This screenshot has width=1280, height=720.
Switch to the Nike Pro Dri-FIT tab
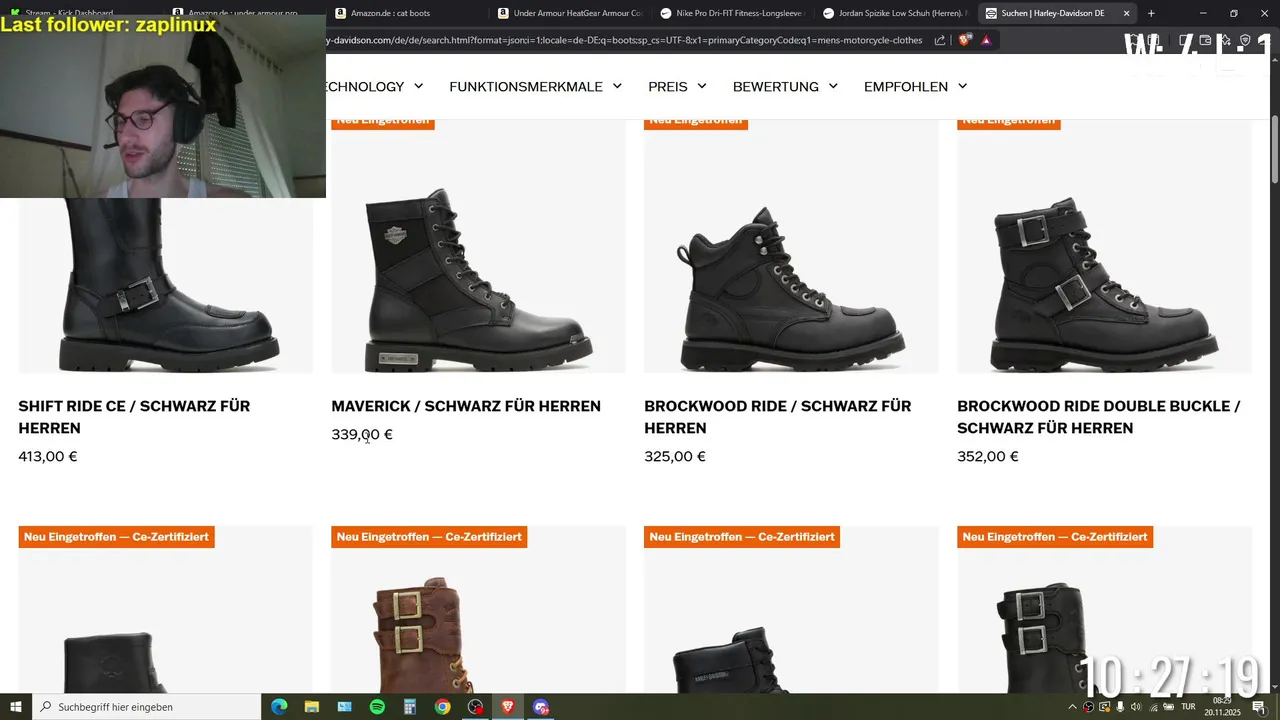click(x=732, y=13)
